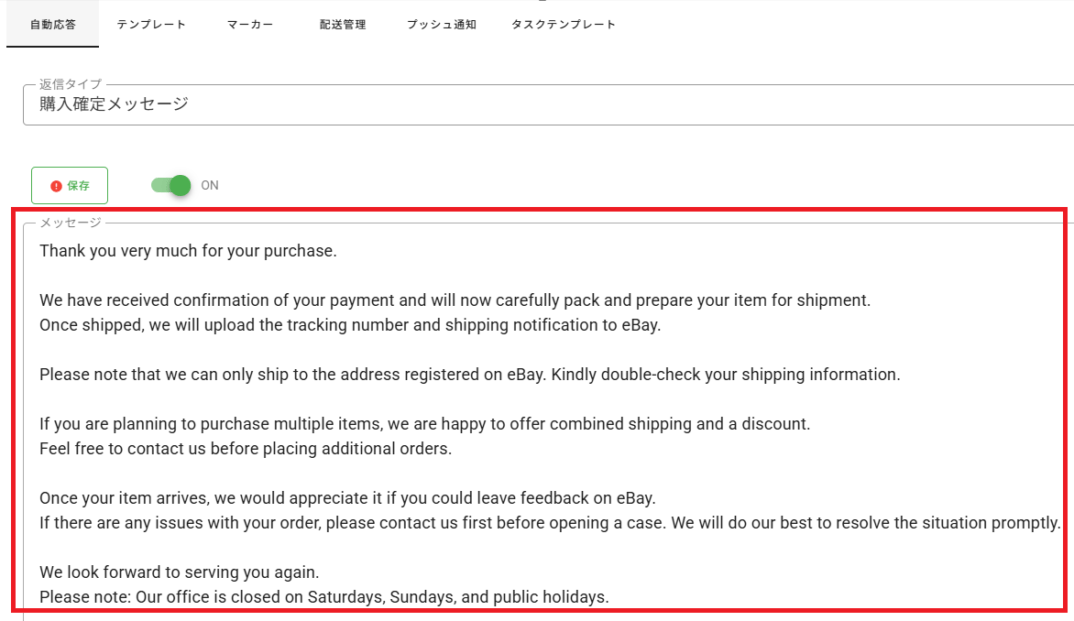Click the ON label beside the switch
The height and width of the screenshot is (621, 1074).
[x=210, y=186]
